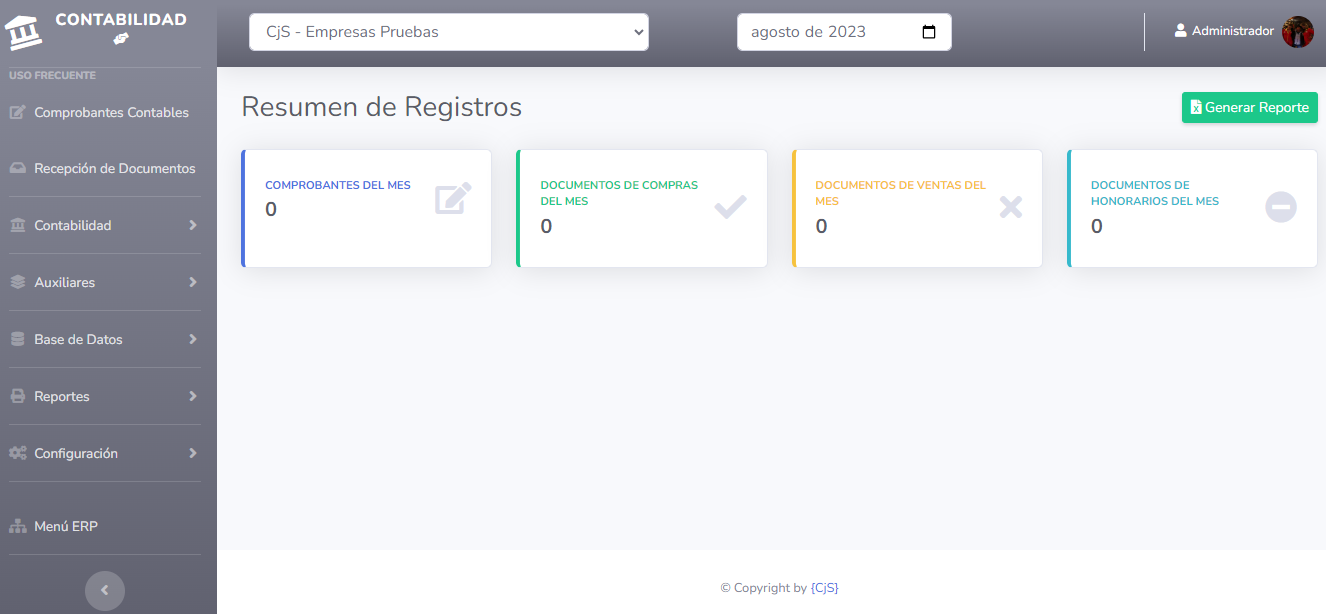Open the CjS - Empresas Pruebas company dropdown
The width and height of the screenshot is (1326, 614).
448,32
